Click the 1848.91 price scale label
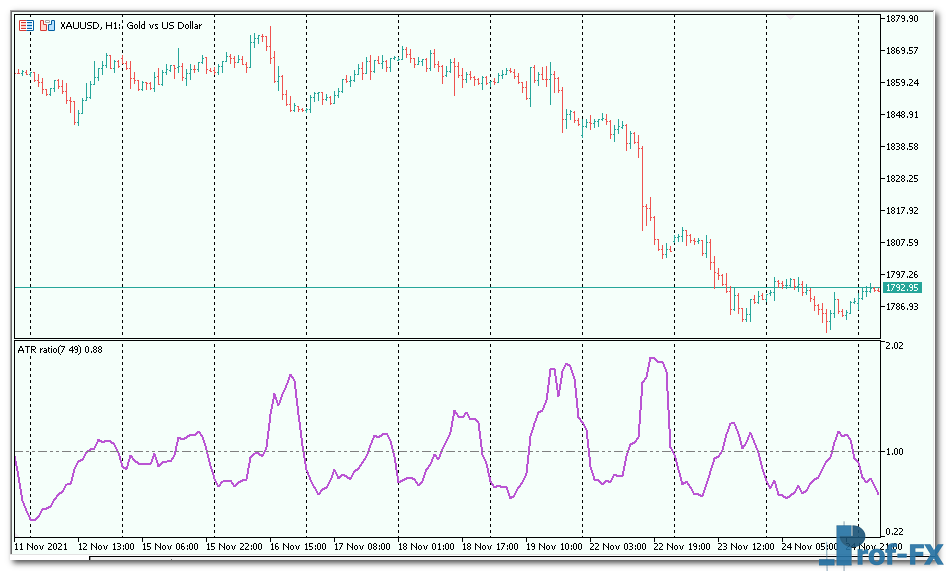The width and height of the screenshot is (946, 571). point(902,115)
